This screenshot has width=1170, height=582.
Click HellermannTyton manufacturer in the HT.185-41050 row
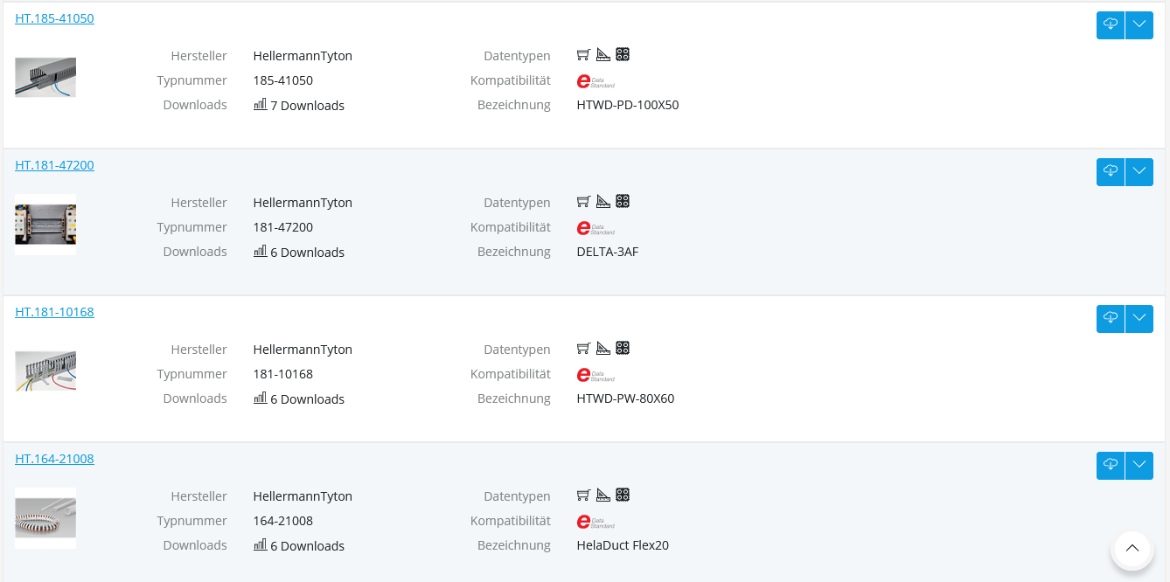point(302,56)
